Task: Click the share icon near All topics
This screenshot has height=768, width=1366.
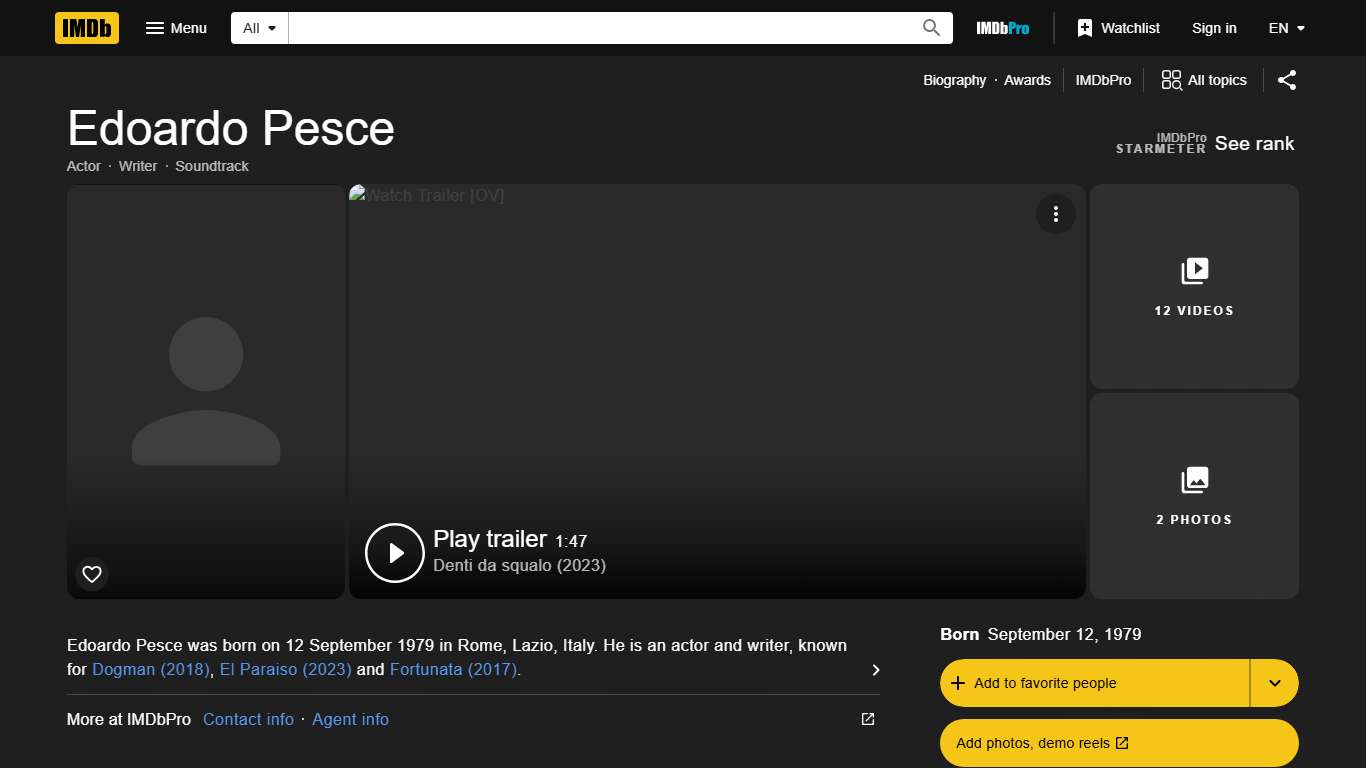Action: [1287, 80]
